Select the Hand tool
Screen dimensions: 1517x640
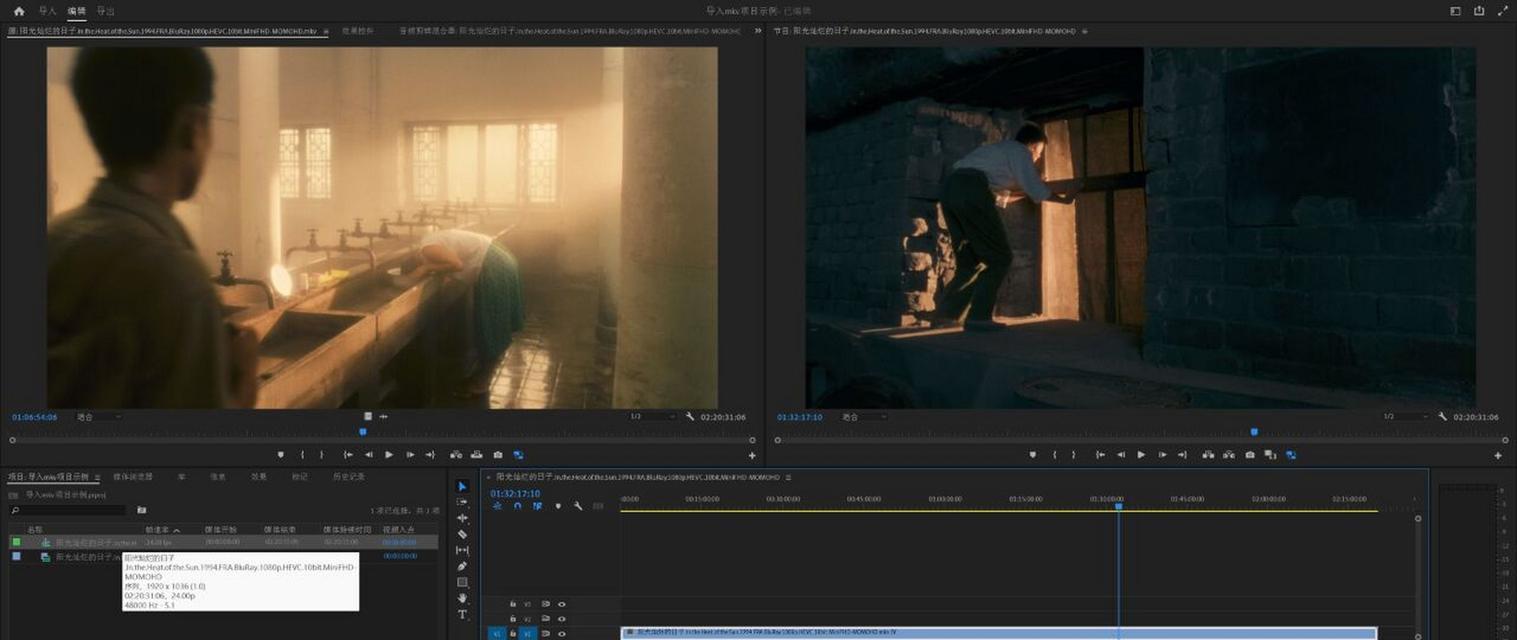click(x=462, y=598)
